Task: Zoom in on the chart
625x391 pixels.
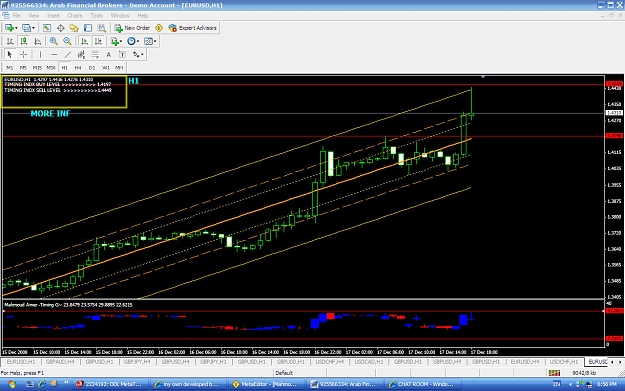Action: click(x=53, y=41)
